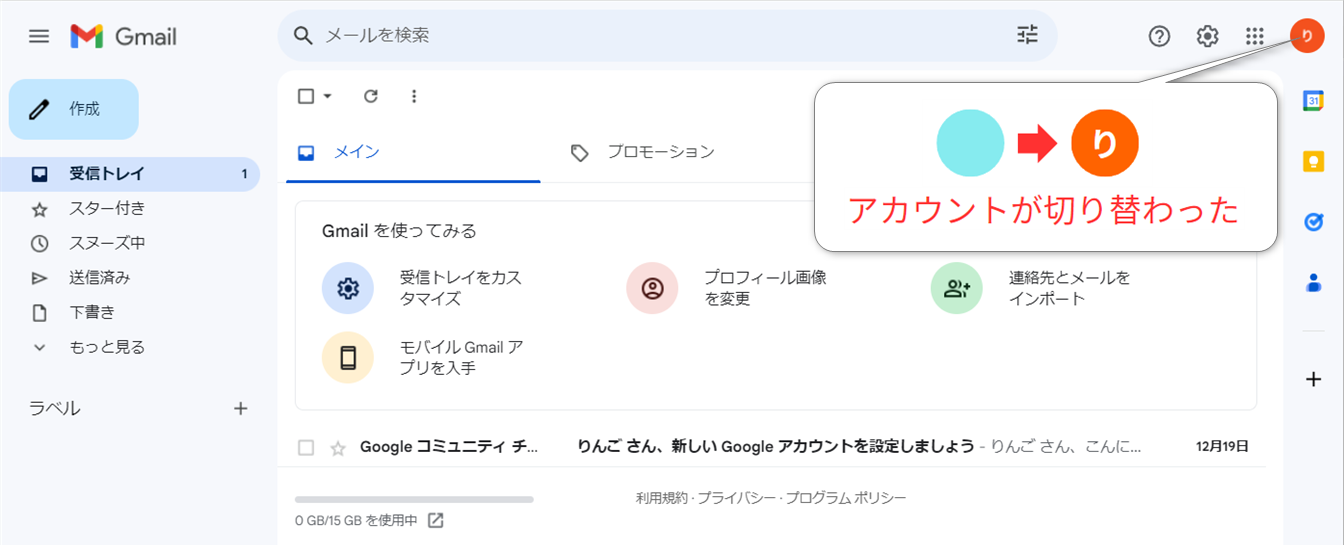This screenshot has height=545, width=1344.
Task: Open the Google apps grid
Action: point(1255,36)
